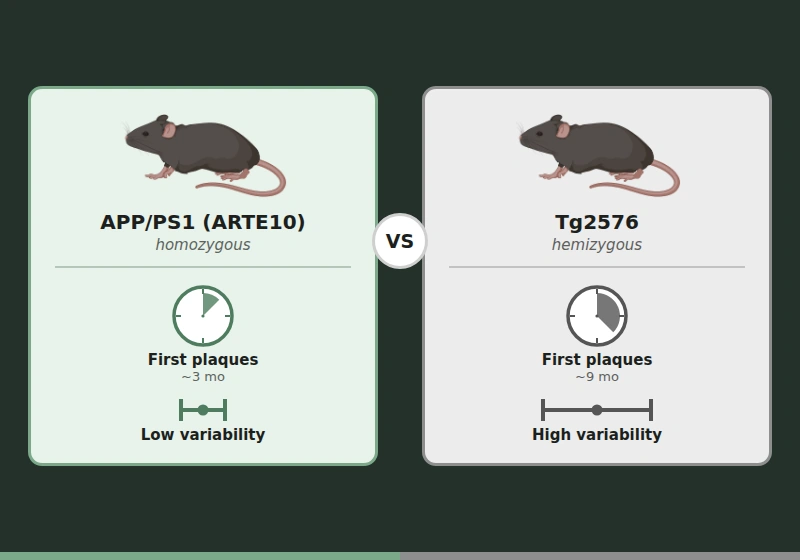Click First plaques label in Tg2576 card
This screenshot has width=800, height=560.
pyautogui.click(x=597, y=360)
